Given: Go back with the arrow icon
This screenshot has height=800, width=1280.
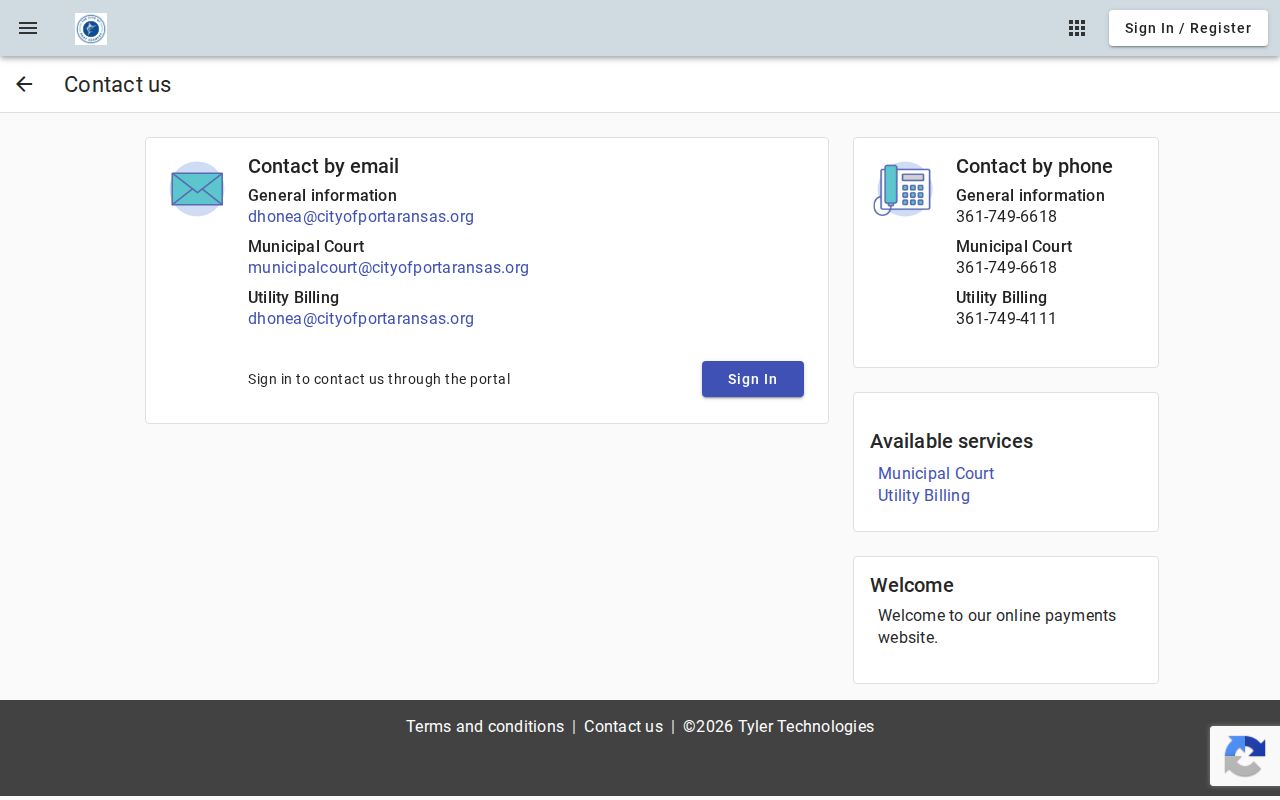Looking at the screenshot, I should click(24, 84).
